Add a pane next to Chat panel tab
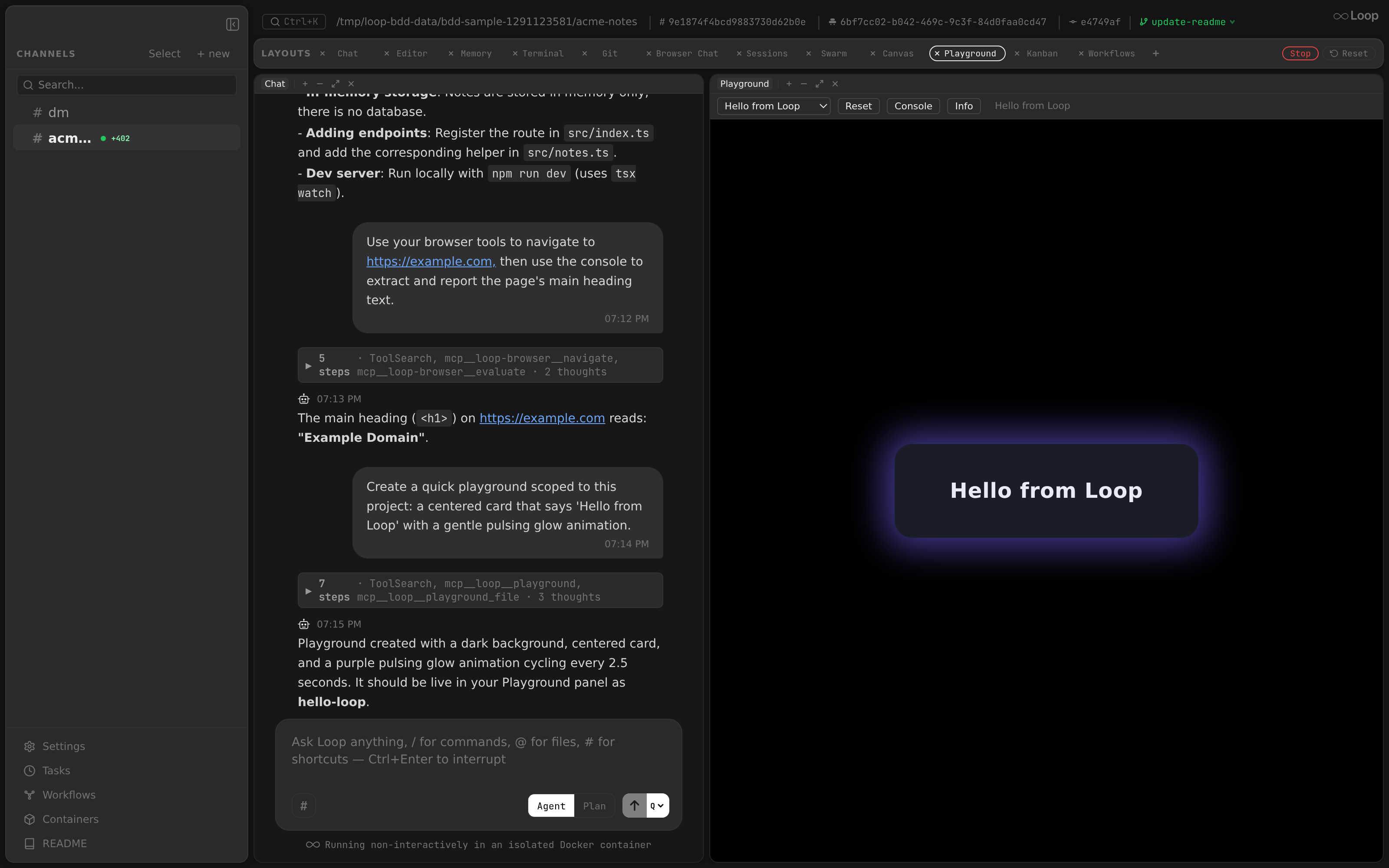This screenshot has width=1389, height=868. click(x=305, y=84)
